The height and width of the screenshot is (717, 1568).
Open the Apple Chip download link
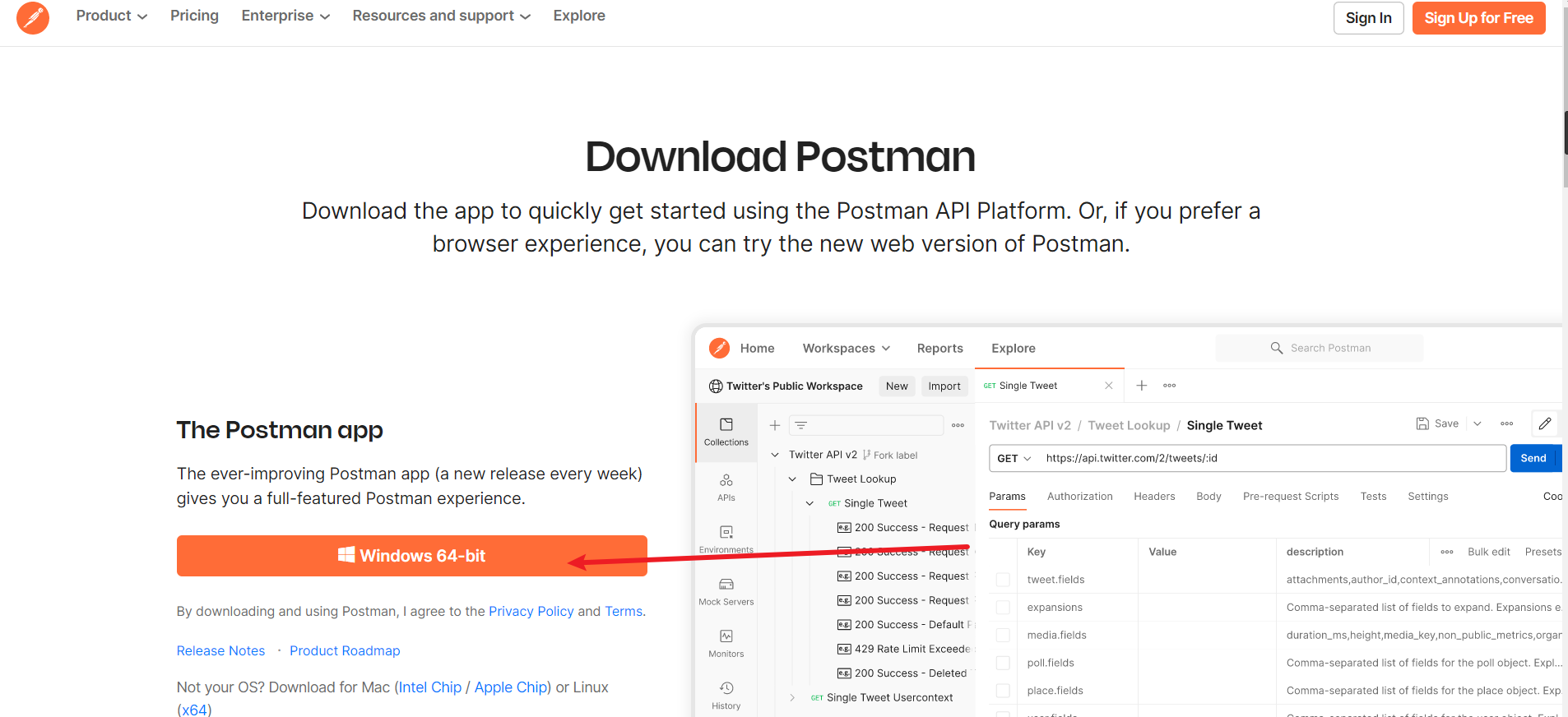(x=511, y=687)
